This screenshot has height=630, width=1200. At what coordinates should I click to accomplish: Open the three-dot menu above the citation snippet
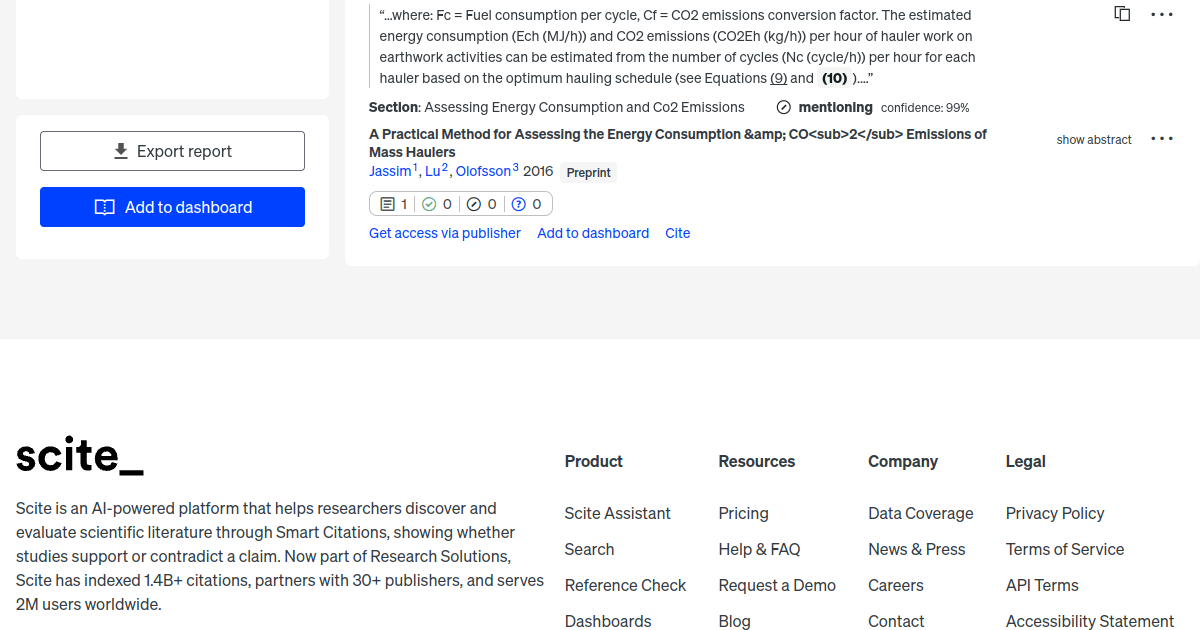coord(1162,14)
